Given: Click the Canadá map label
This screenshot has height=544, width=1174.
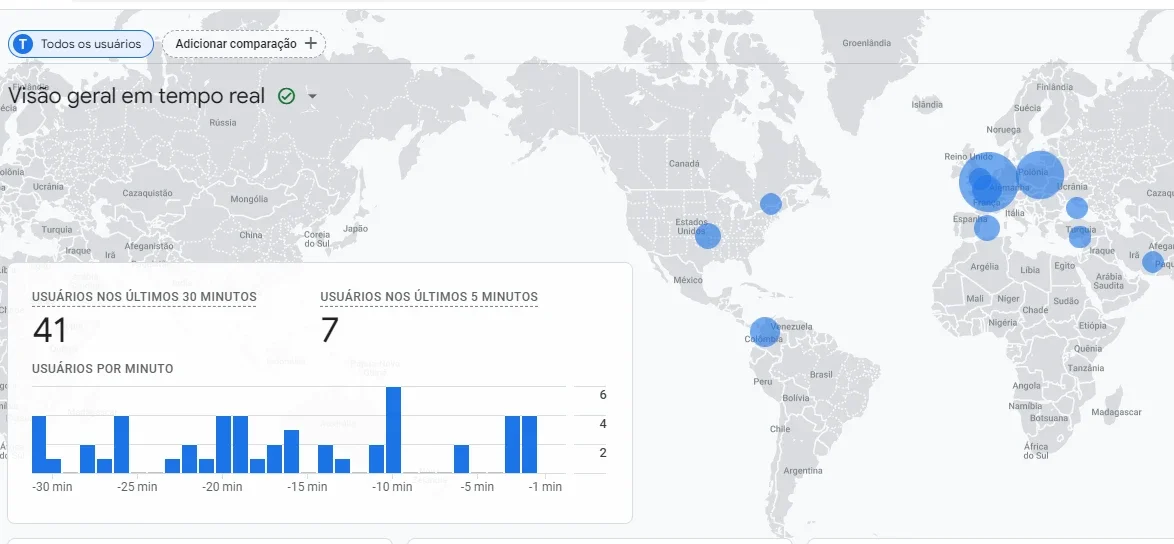Looking at the screenshot, I should click(x=684, y=163).
